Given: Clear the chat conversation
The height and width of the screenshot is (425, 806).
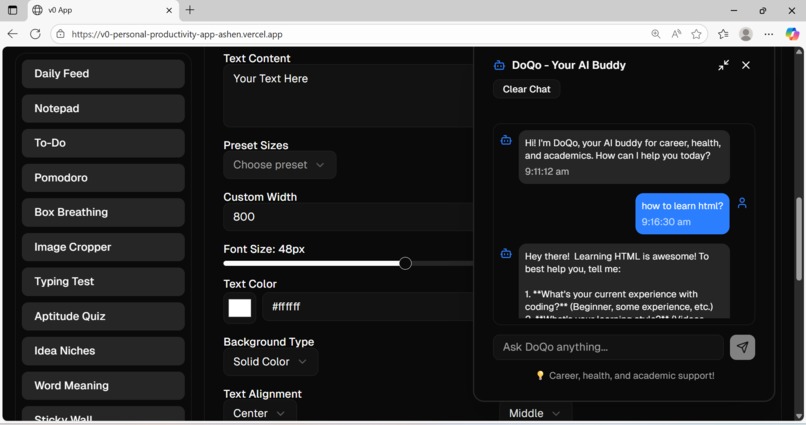Looking at the screenshot, I should point(526,89).
